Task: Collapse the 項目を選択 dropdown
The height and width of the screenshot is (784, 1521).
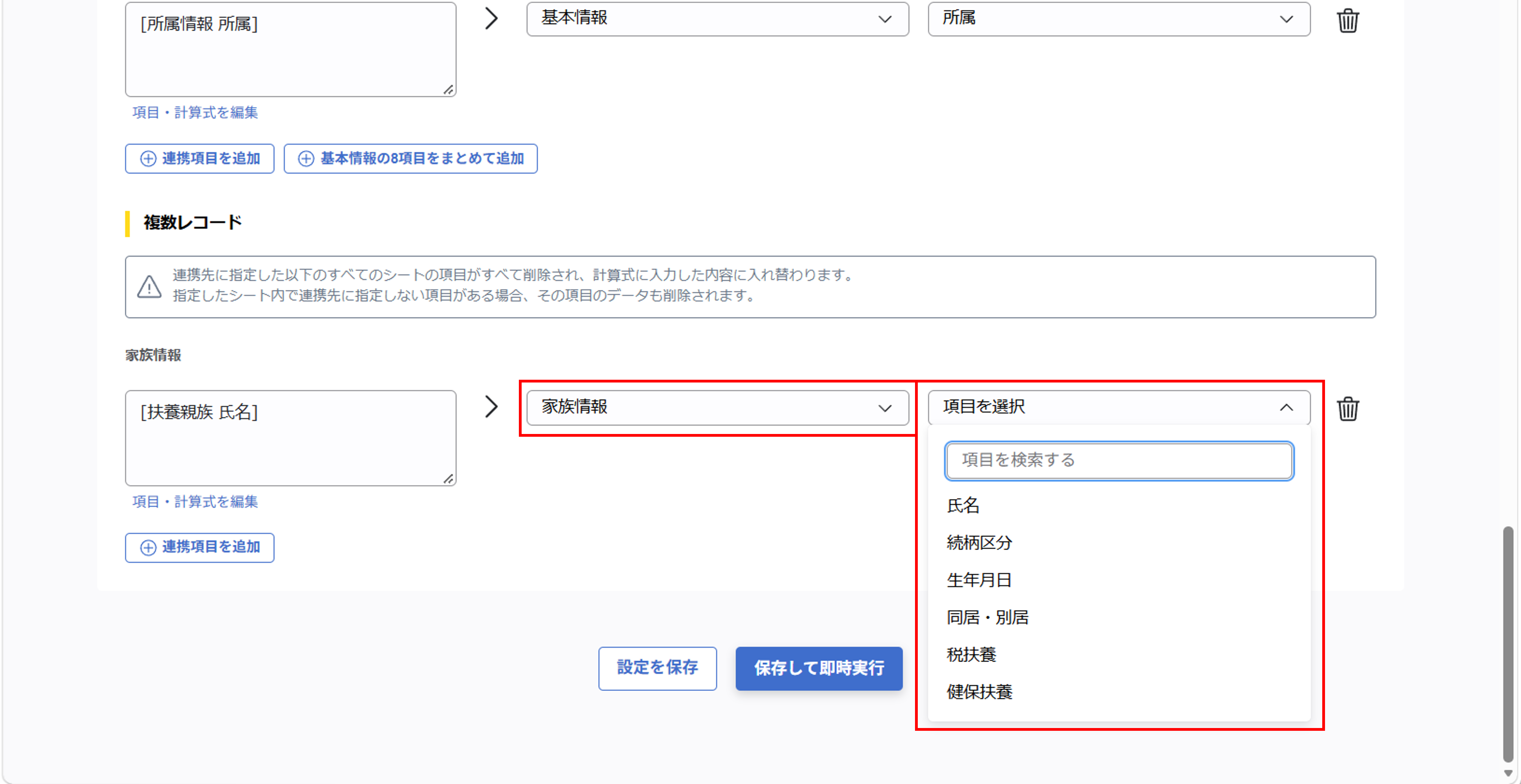Action: [1119, 407]
